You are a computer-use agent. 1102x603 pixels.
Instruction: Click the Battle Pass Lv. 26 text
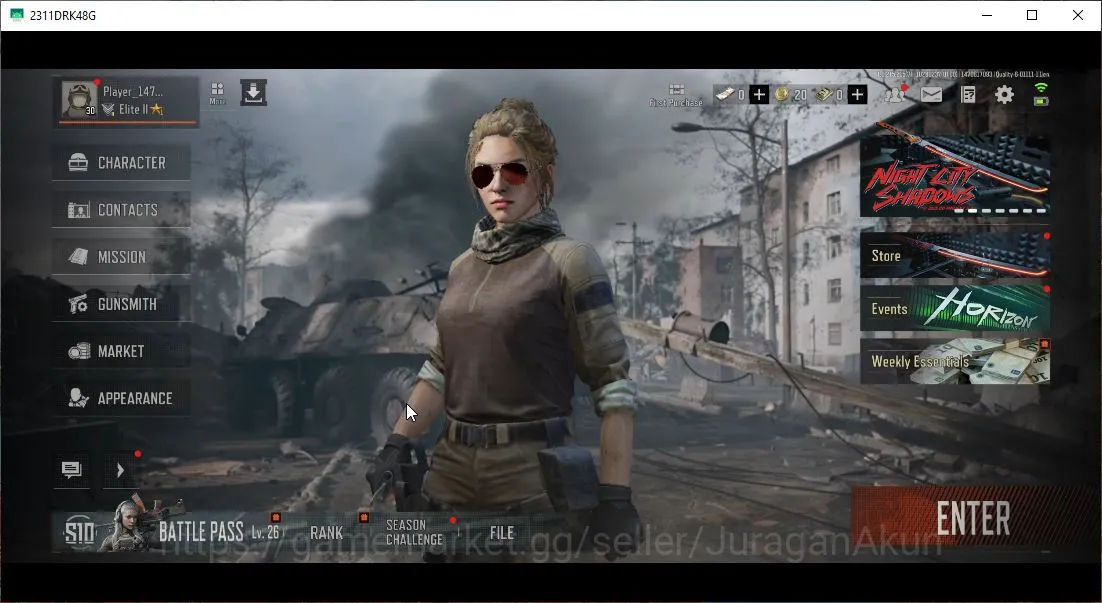point(266,532)
